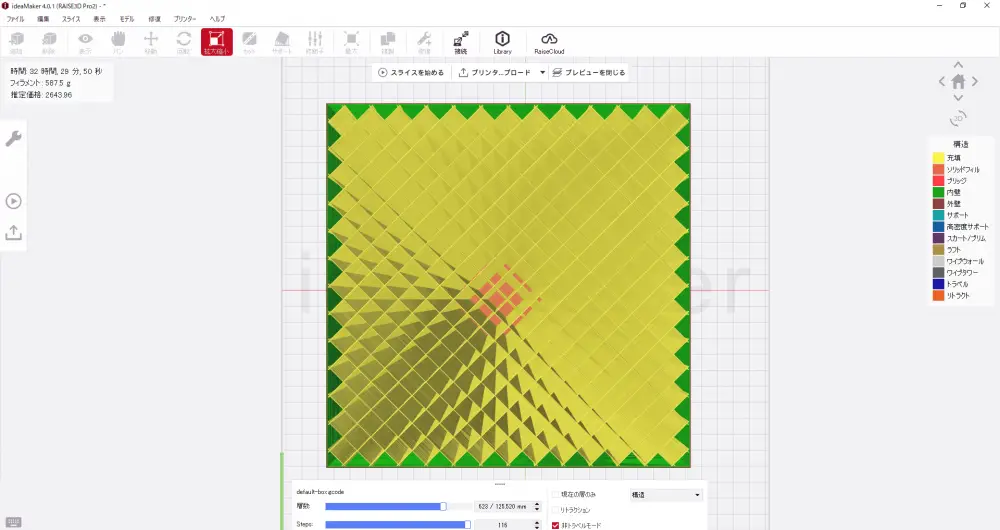Enable the 現在の層のみ checkbox
1000x530 pixels.
click(556, 494)
